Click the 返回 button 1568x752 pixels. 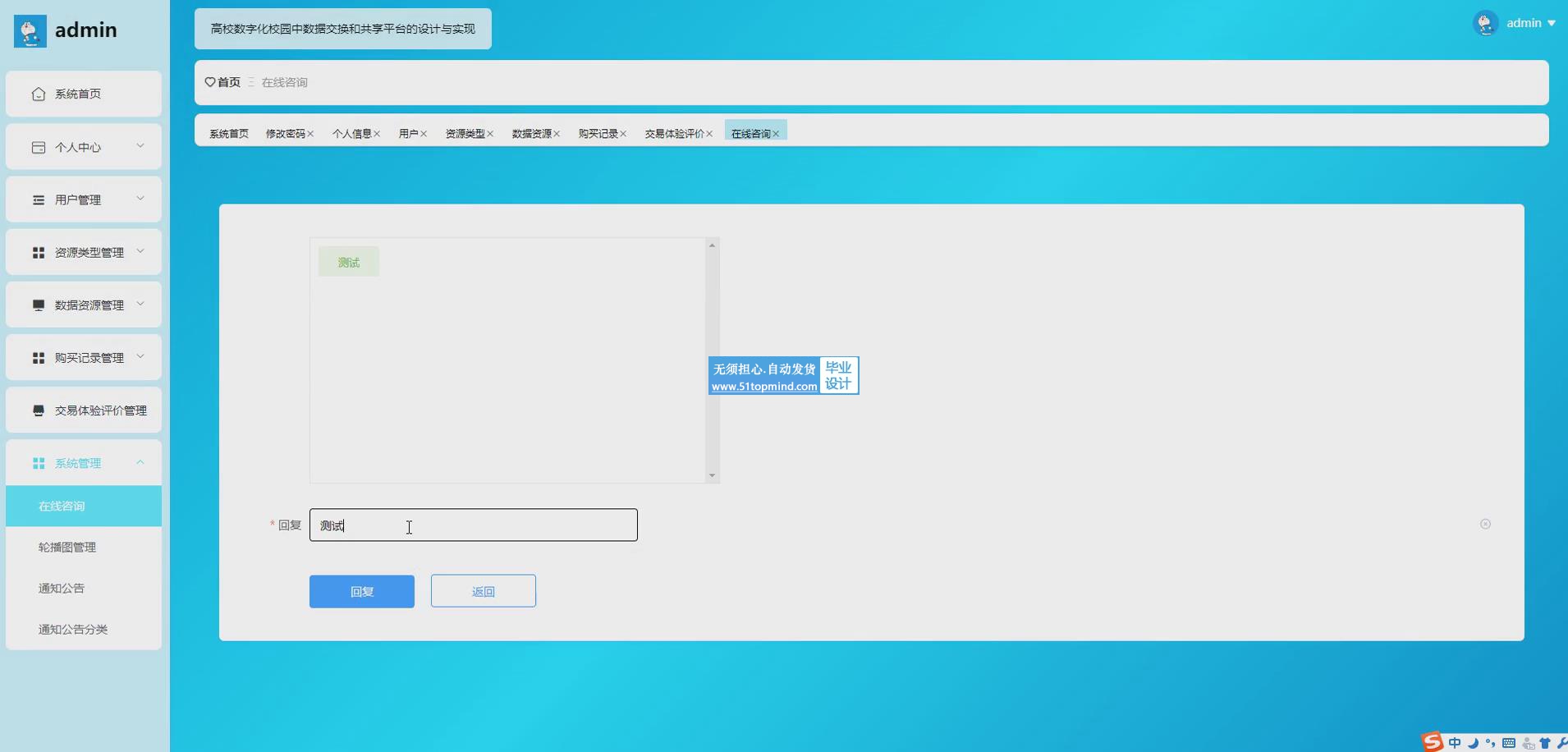click(484, 591)
